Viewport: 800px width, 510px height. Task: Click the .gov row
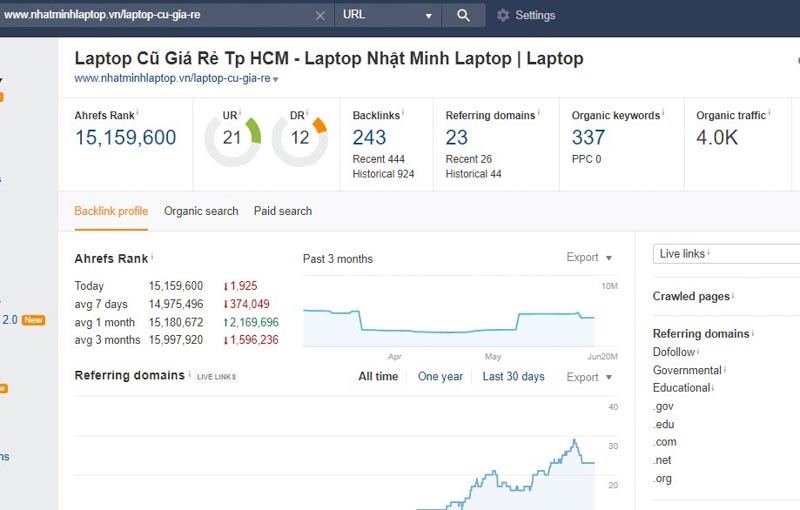pyautogui.click(x=663, y=406)
